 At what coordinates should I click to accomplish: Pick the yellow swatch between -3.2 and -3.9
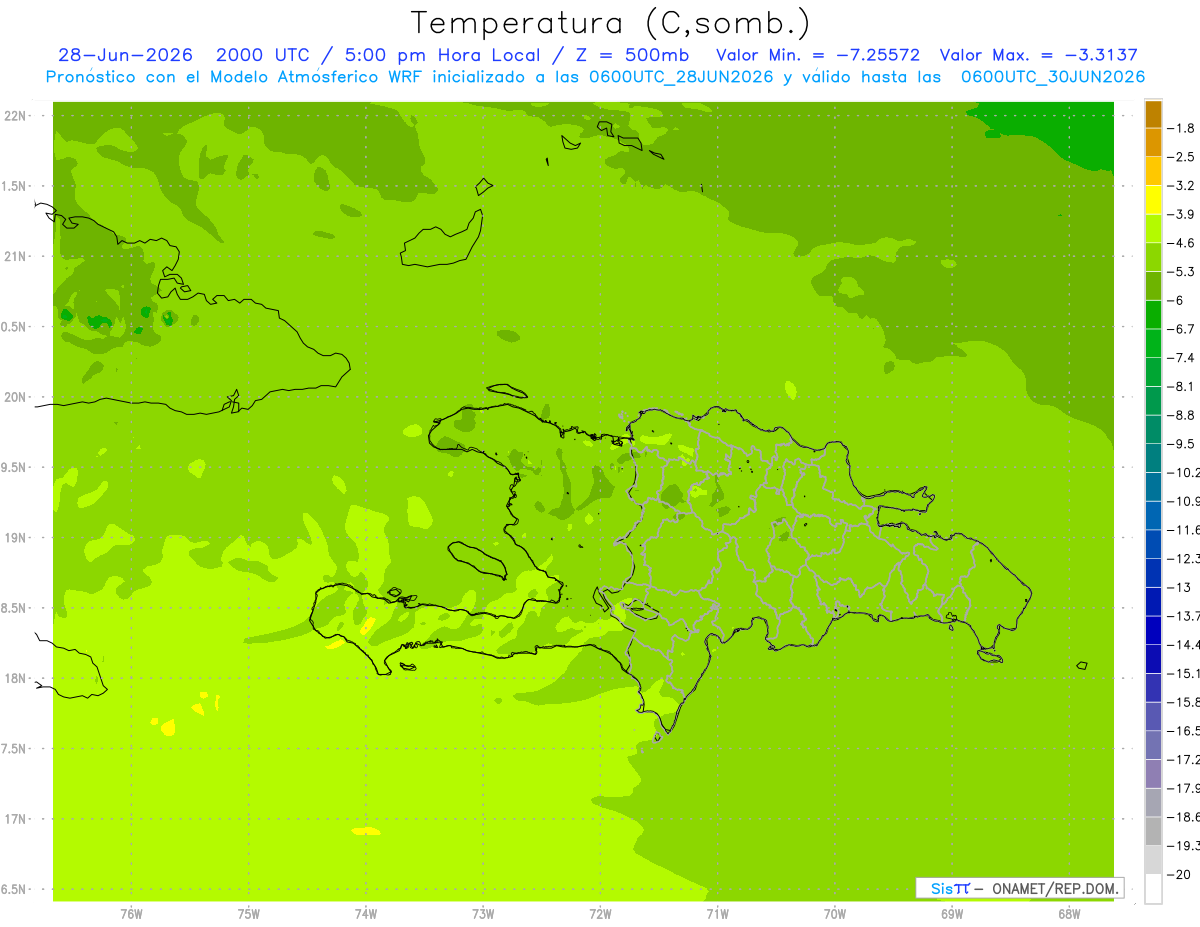(x=1153, y=200)
